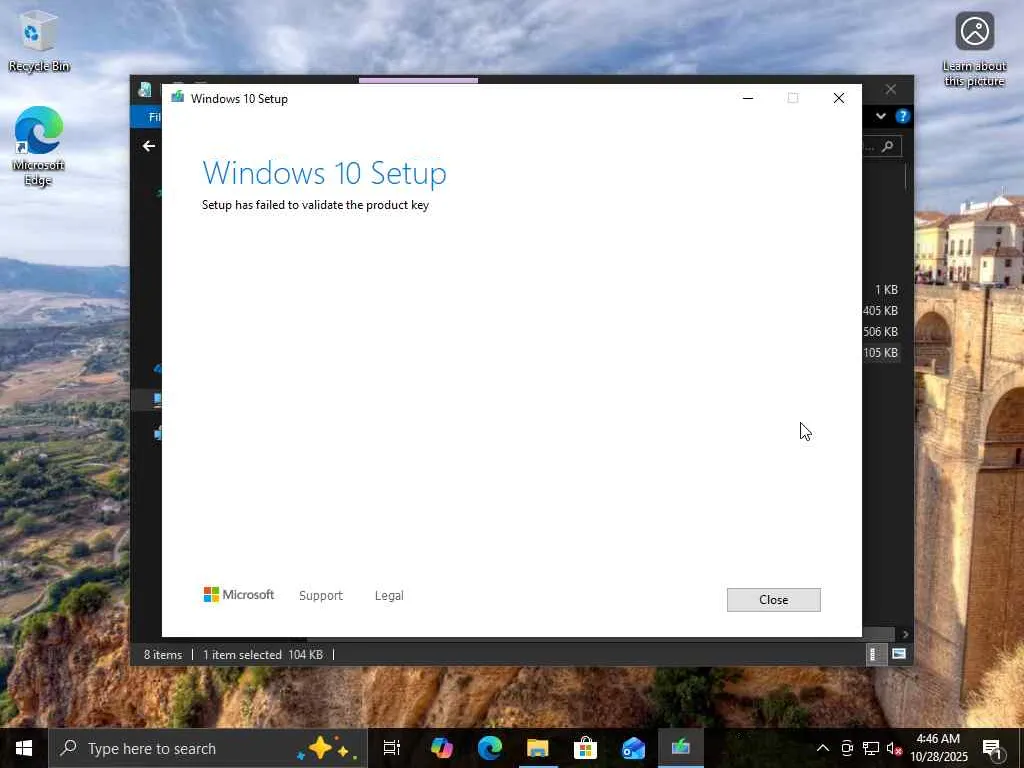Open the Support link in Setup
Image resolution: width=1024 pixels, height=768 pixels.
point(321,596)
